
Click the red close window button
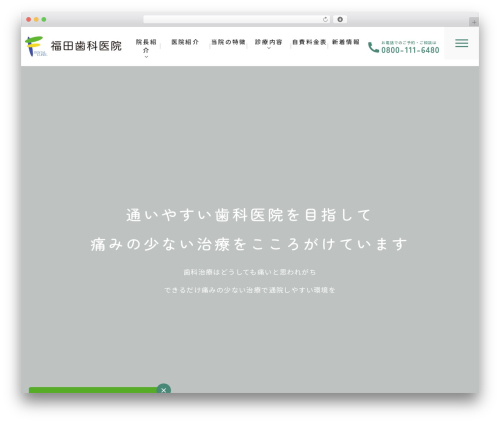tap(29, 19)
